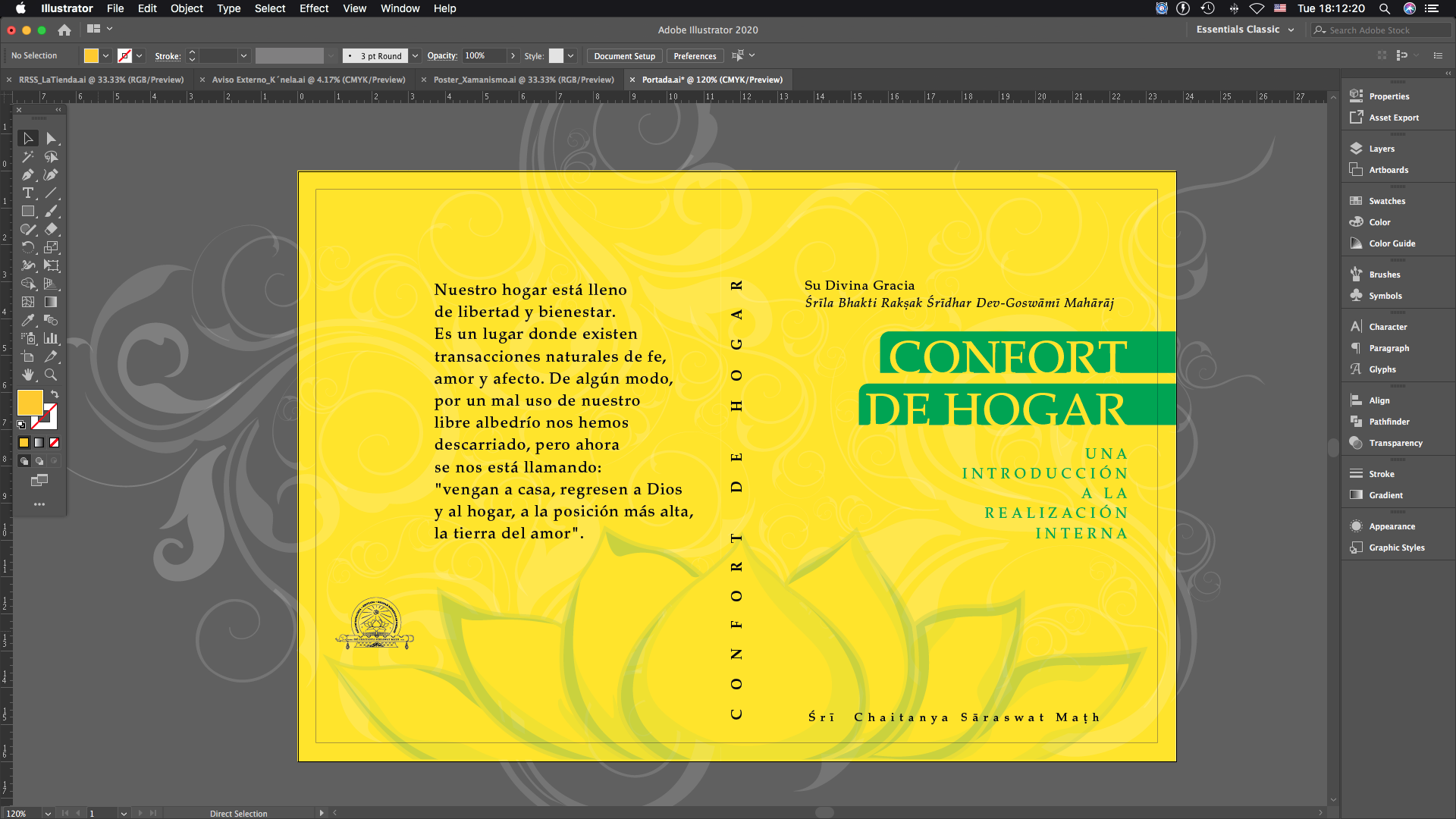The width and height of the screenshot is (1456, 819).
Task: Select the Direct Selection tool
Action: point(51,139)
